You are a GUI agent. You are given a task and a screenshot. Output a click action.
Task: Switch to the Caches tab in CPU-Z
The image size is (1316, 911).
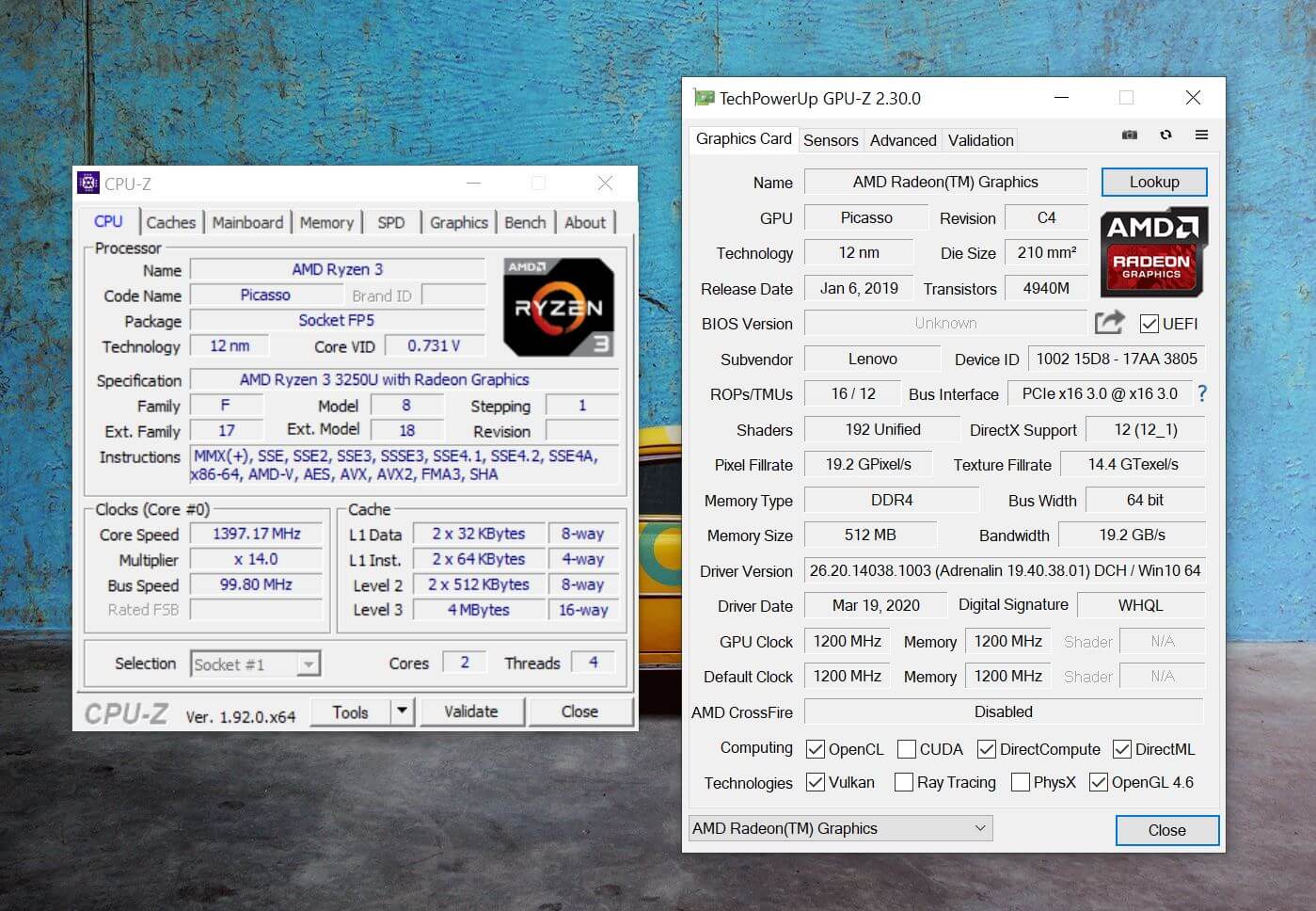(171, 222)
